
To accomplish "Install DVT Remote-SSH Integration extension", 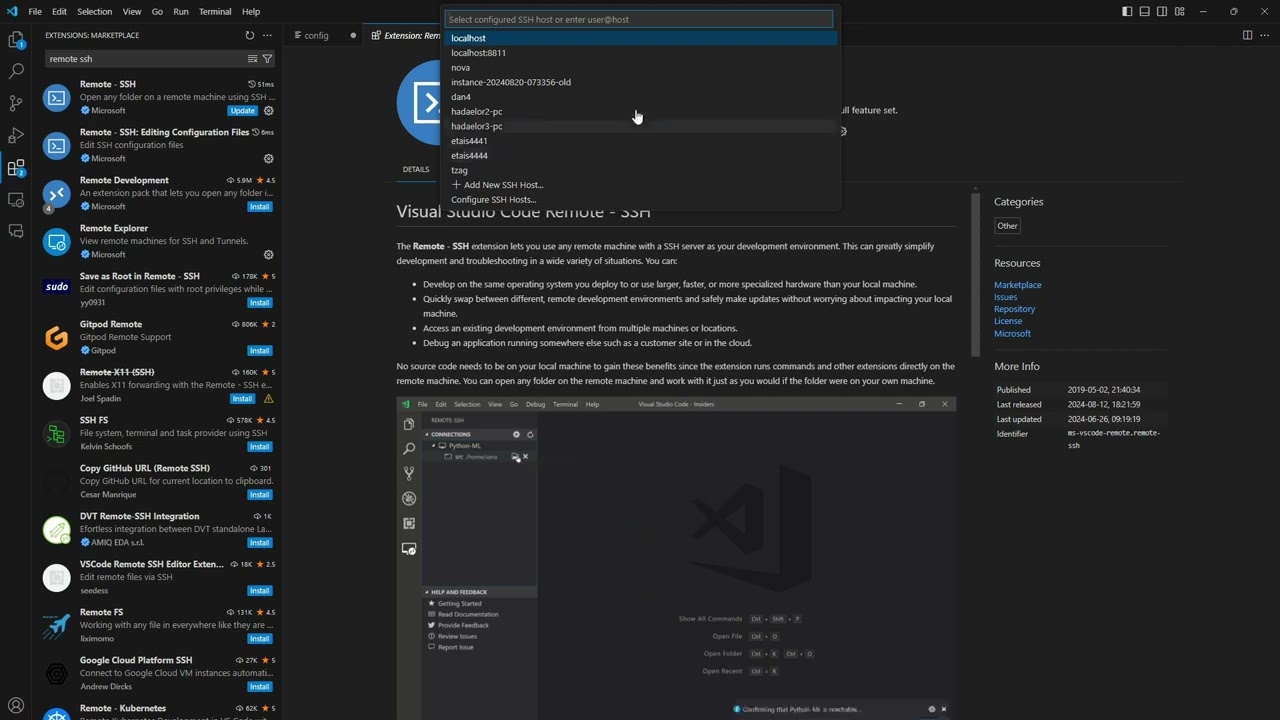I will pyautogui.click(x=260, y=543).
